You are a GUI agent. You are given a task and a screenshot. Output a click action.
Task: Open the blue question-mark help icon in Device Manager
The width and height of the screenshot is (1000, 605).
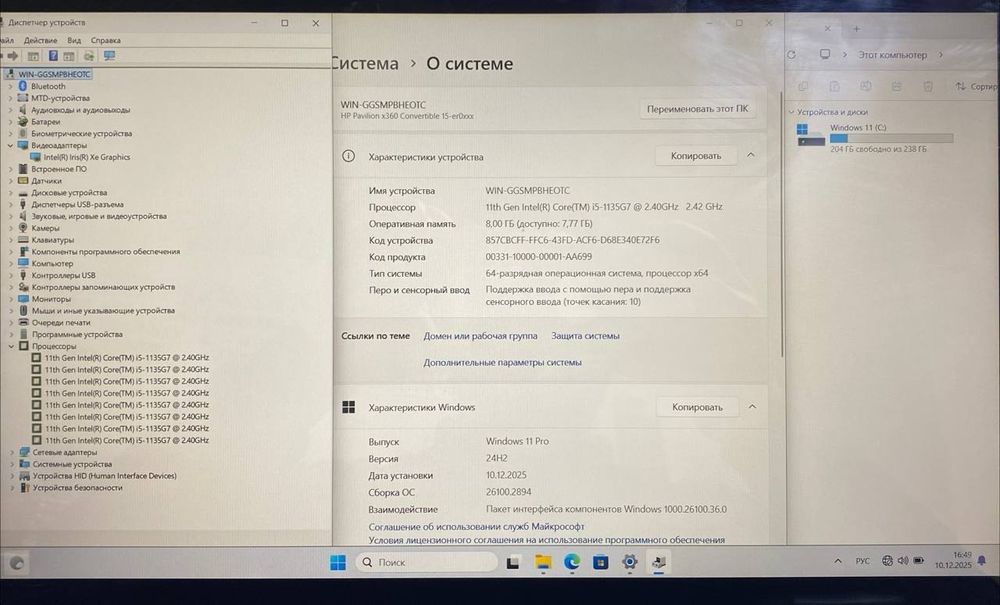click(54, 56)
